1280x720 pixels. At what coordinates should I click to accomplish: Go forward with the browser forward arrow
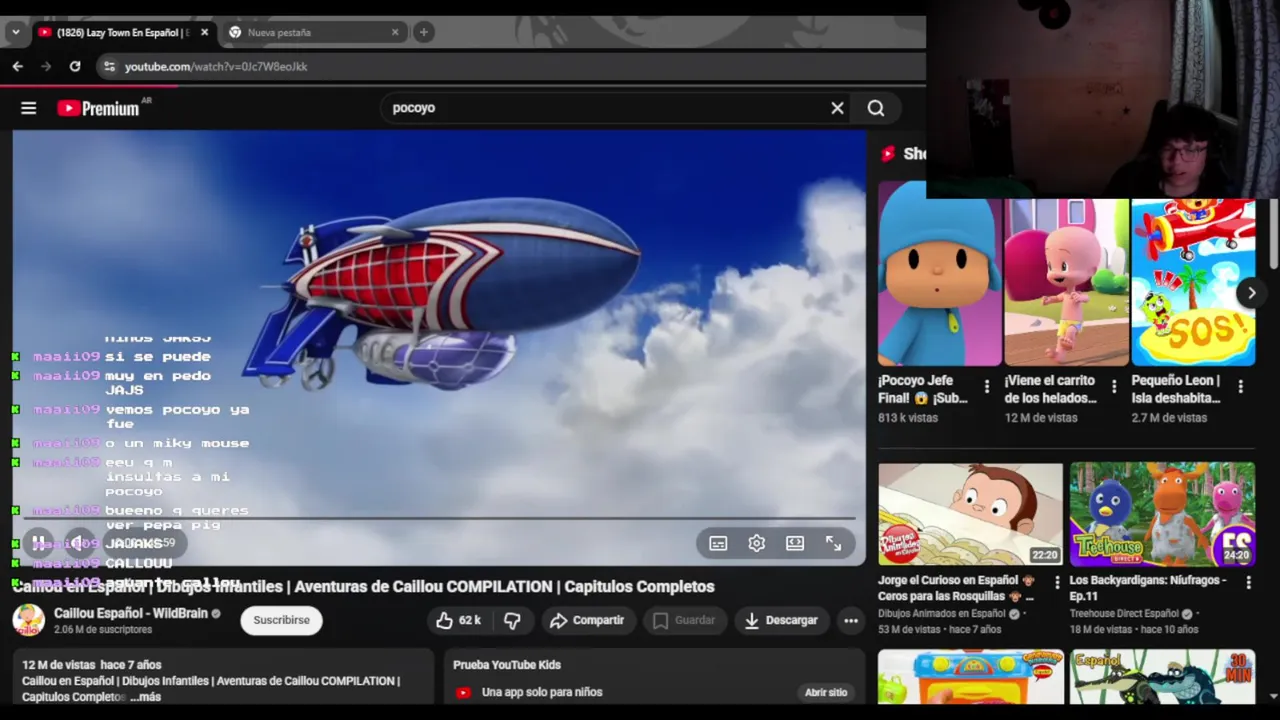tap(45, 66)
